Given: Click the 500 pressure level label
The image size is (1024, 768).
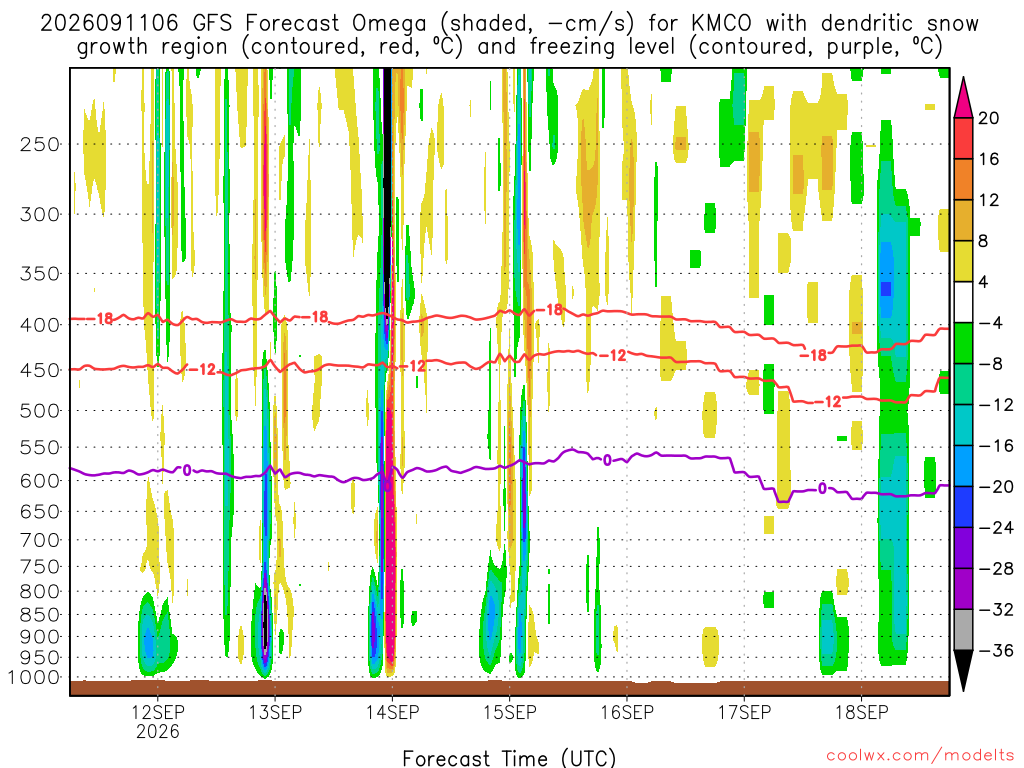Looking at the screenshot, I should coord(40,411).
